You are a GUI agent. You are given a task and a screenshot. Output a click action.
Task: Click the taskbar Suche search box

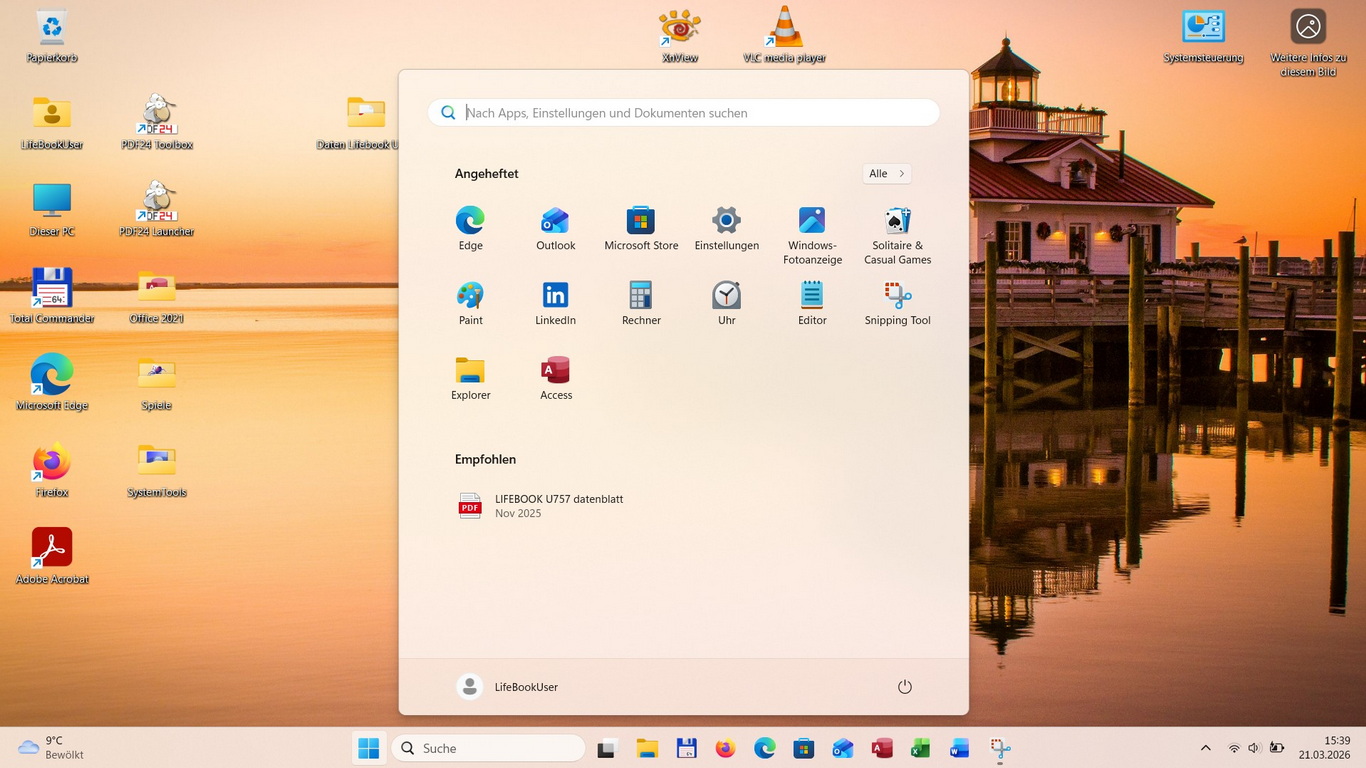pyautogui.click(x=488, y=748)
